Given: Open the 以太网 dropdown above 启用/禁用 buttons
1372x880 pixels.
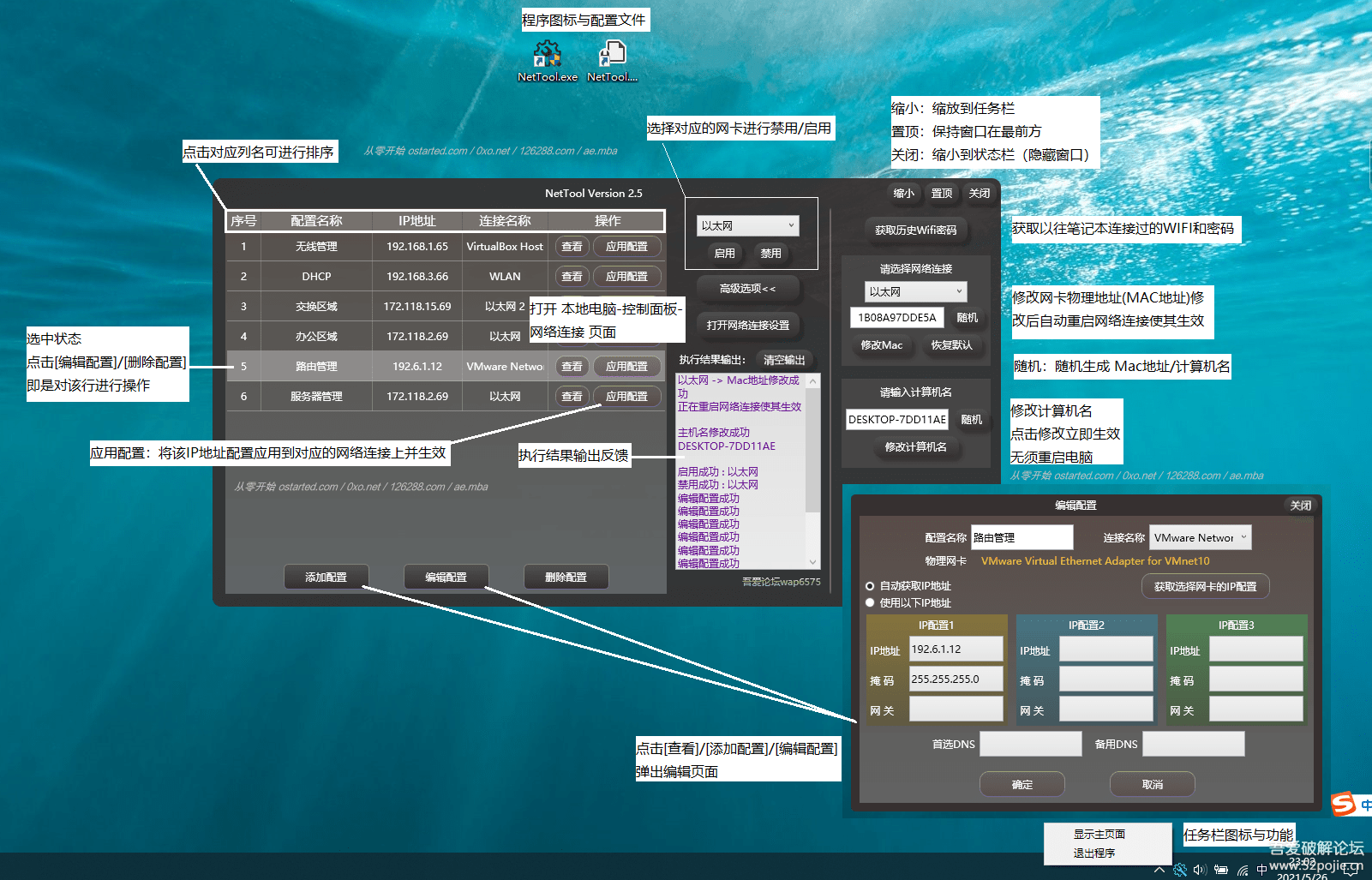Looking at the screenshot, I should click(747, 225).
